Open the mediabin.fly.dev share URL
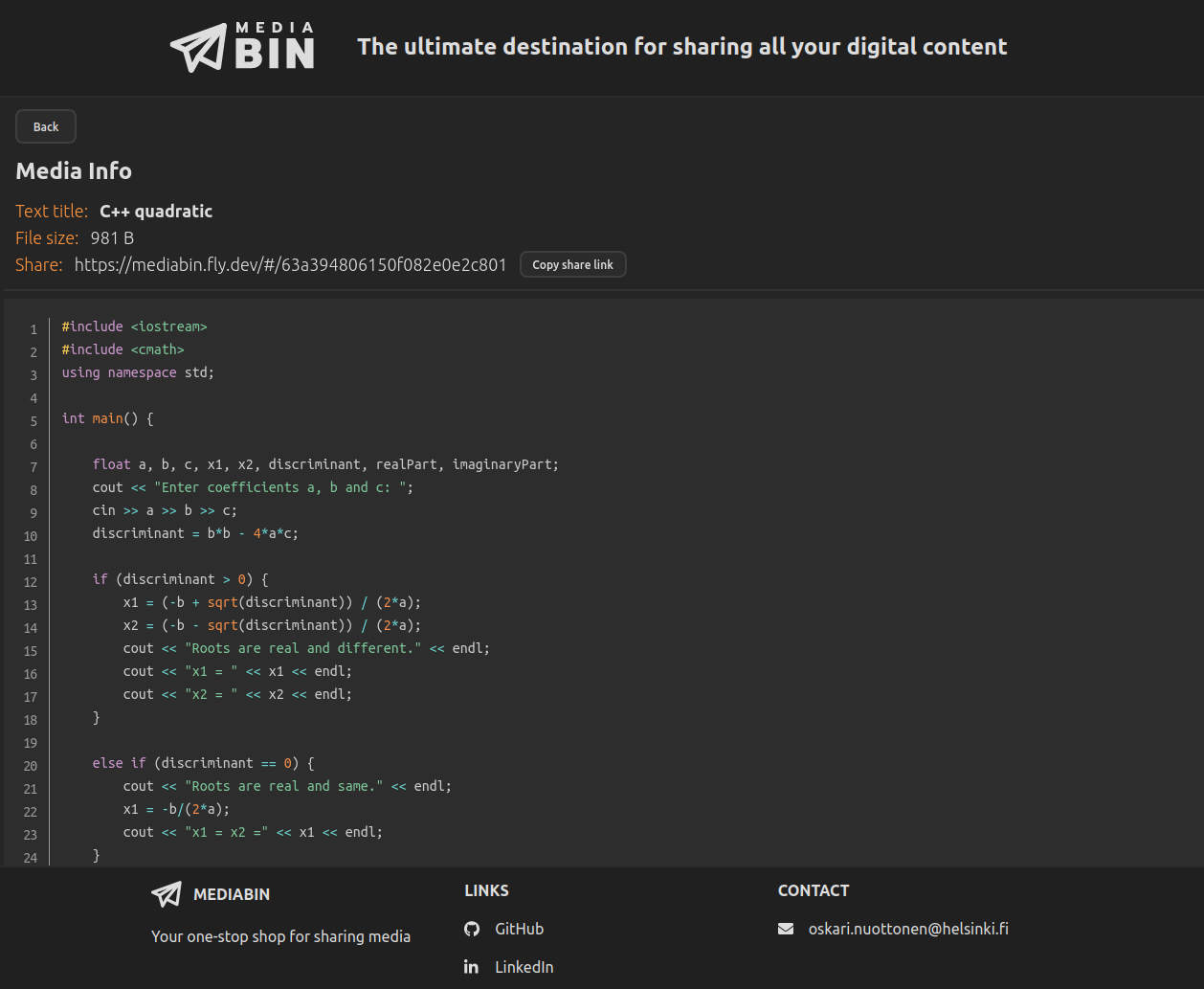The image size is (1204, 989). tap(291, 264)
